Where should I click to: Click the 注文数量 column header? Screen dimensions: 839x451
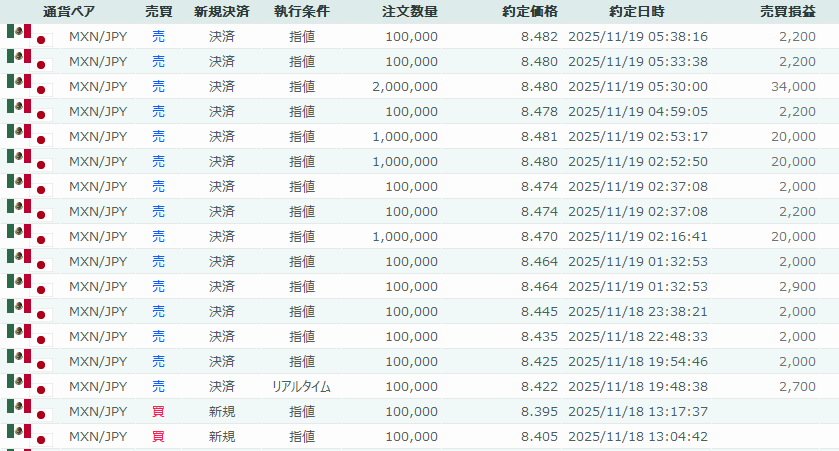(x=410, y=11)
